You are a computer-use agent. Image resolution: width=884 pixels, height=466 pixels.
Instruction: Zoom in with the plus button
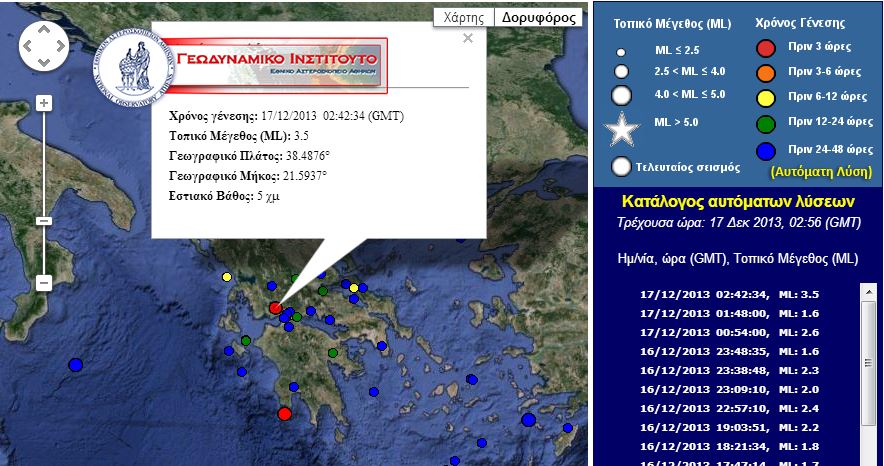tap(43, 103)
